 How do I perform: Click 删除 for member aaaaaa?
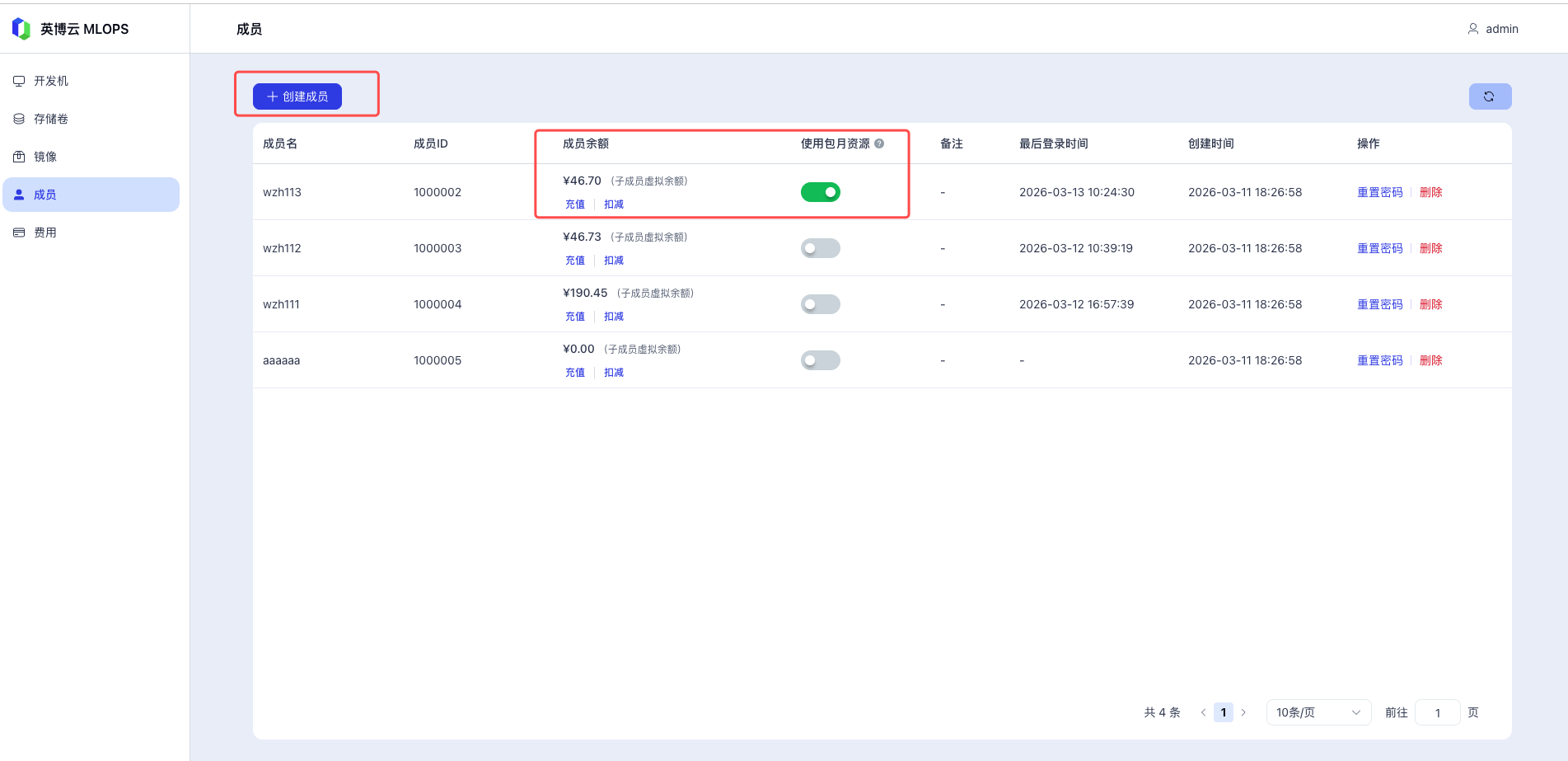pos(1430,360)
